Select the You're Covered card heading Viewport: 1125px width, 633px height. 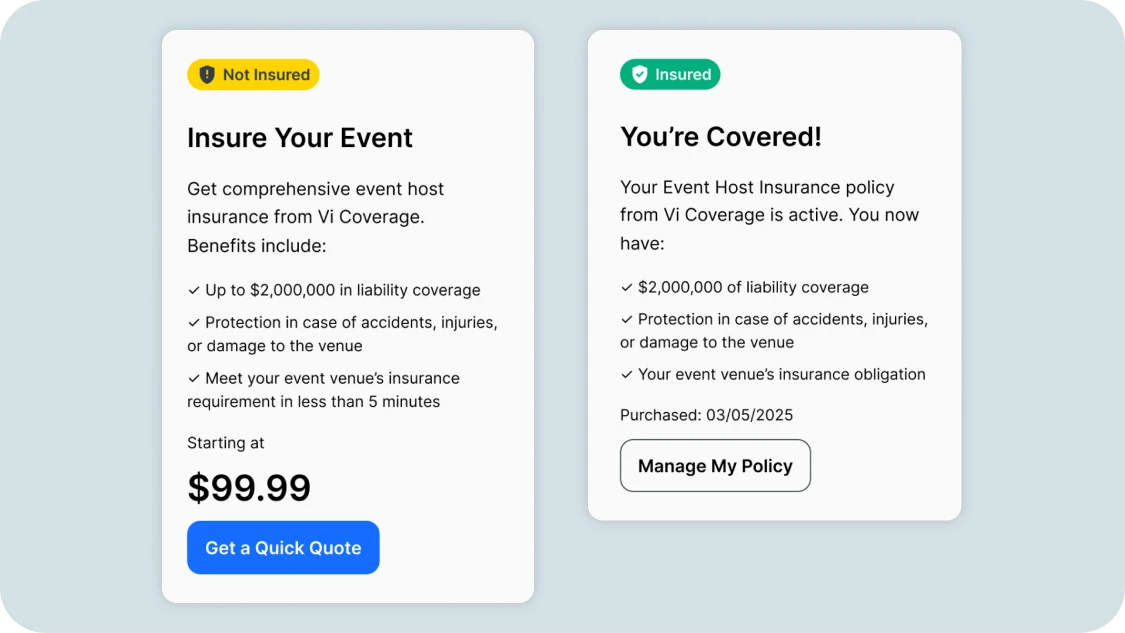click(x=721, y=136)
